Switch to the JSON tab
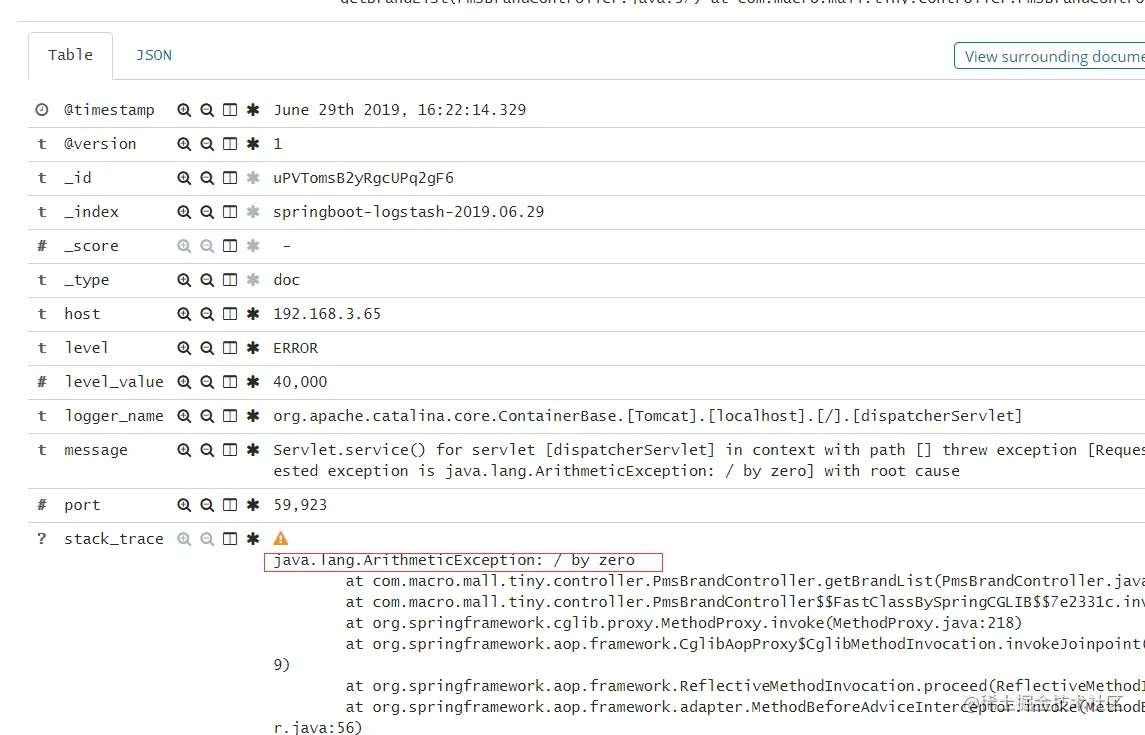Screen dimensions: 1145x735 [x=153, y=55]
